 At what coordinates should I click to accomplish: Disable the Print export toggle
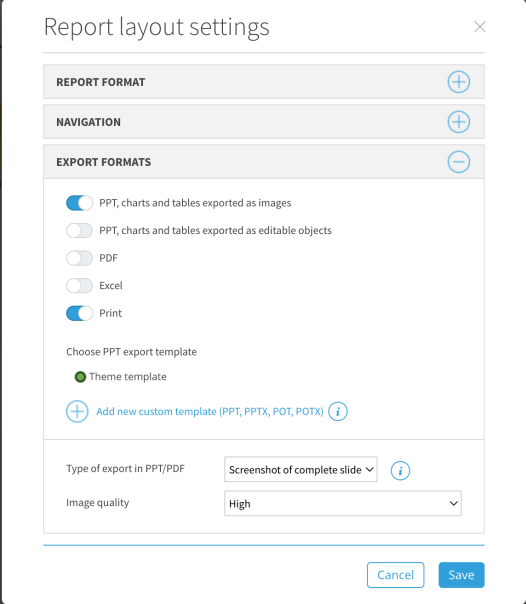coord(79,313)
